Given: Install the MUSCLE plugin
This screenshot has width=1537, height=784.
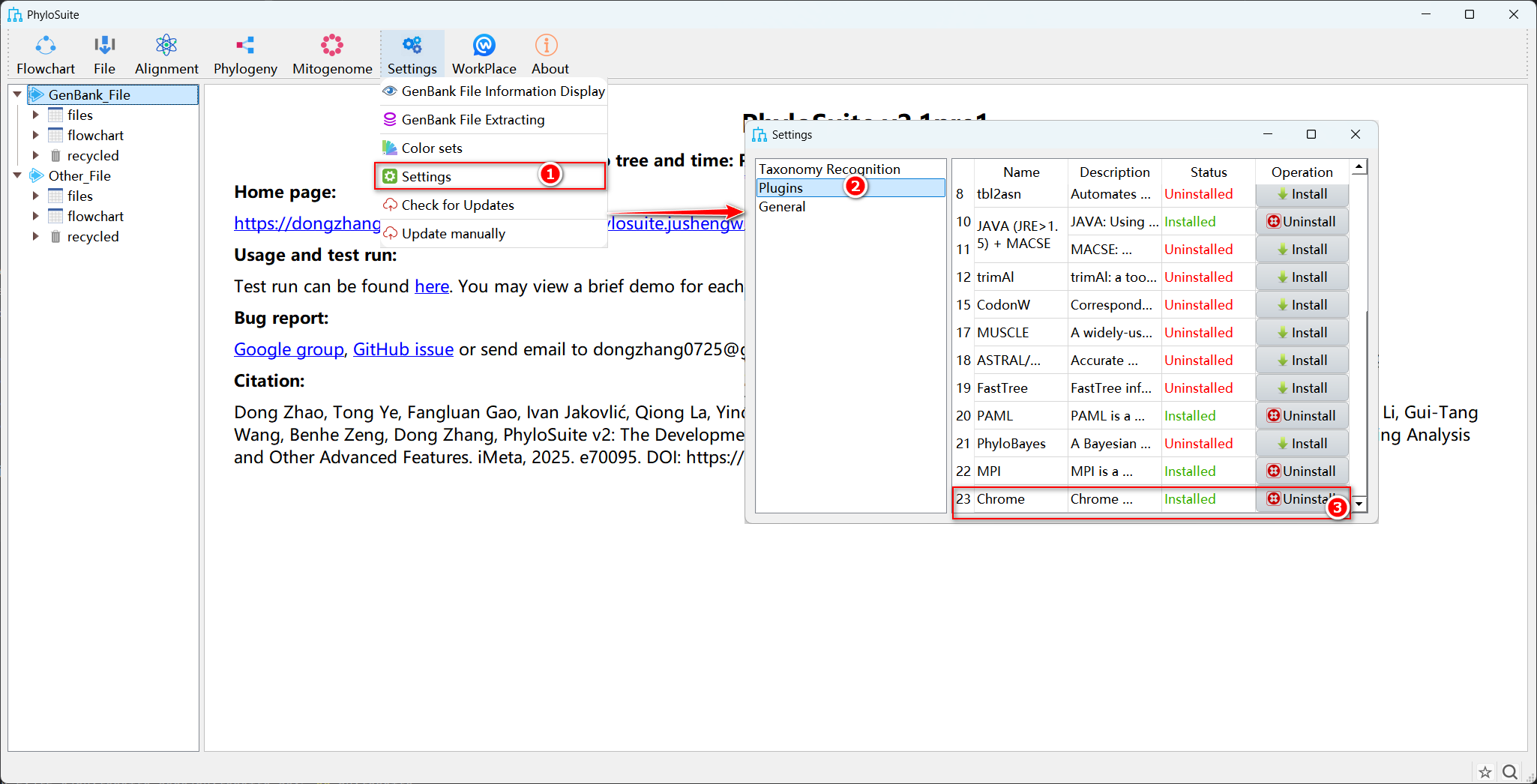Looking at the screenshot, I should [1302, 333].
